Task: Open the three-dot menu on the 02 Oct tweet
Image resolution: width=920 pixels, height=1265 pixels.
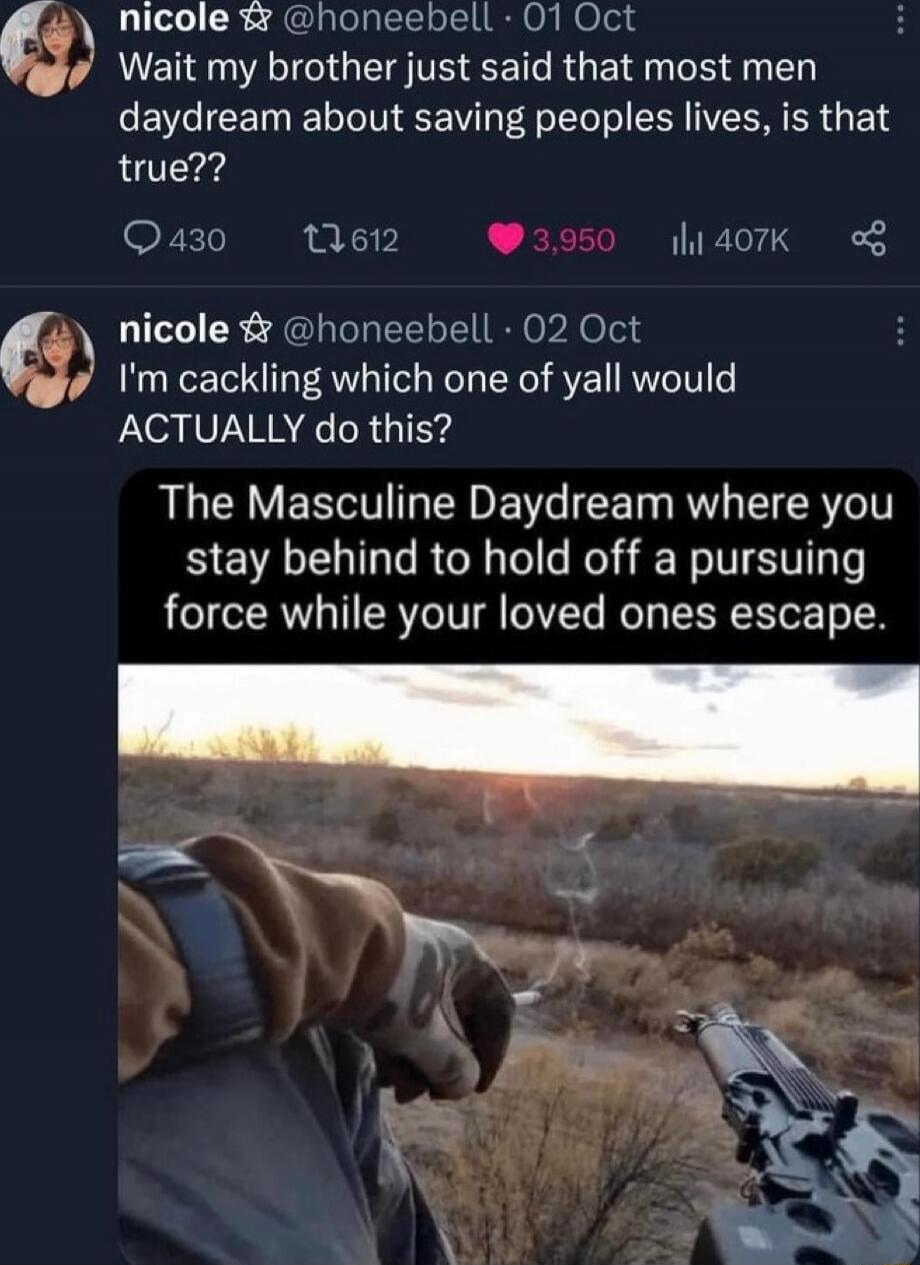Action: [900, 330]
